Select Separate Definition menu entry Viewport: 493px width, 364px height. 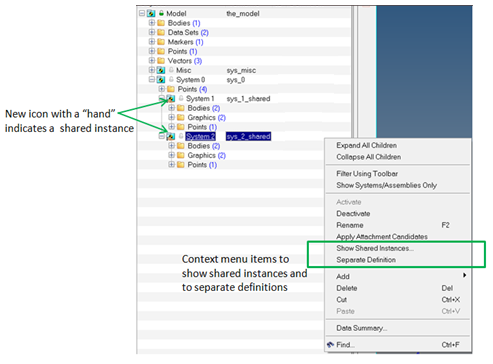[x=366, y=260]
